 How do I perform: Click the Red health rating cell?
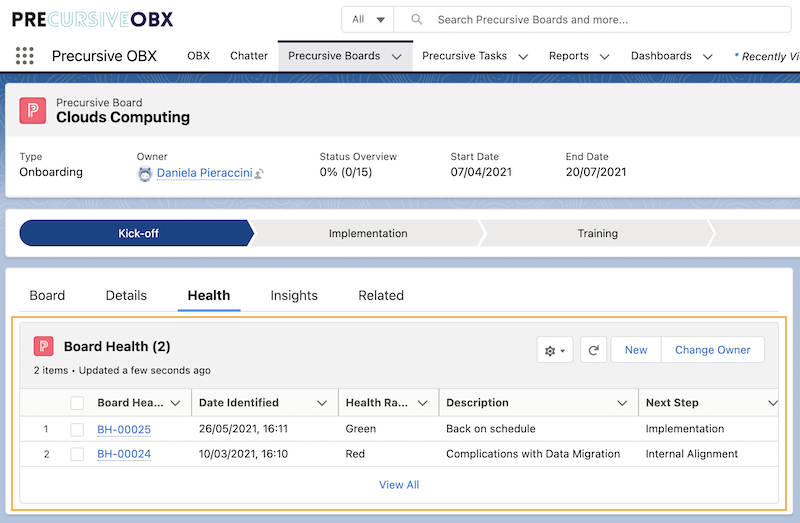(x=355, y=454)
